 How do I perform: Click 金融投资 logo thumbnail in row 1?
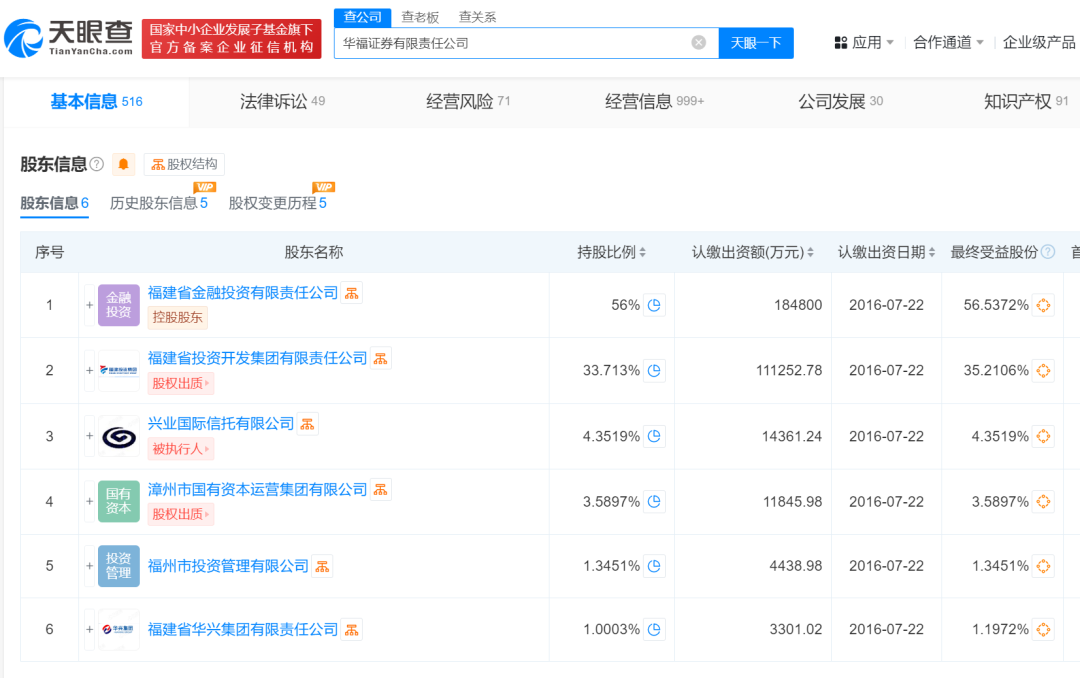[118, 305]
